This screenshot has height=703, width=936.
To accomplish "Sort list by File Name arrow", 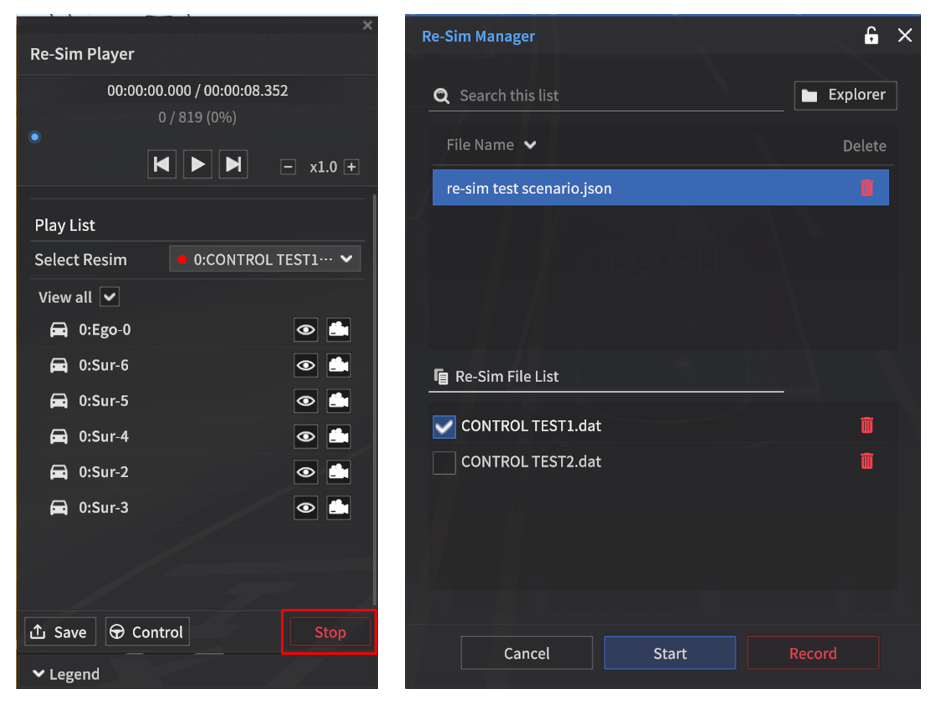I will pos(530,145).
